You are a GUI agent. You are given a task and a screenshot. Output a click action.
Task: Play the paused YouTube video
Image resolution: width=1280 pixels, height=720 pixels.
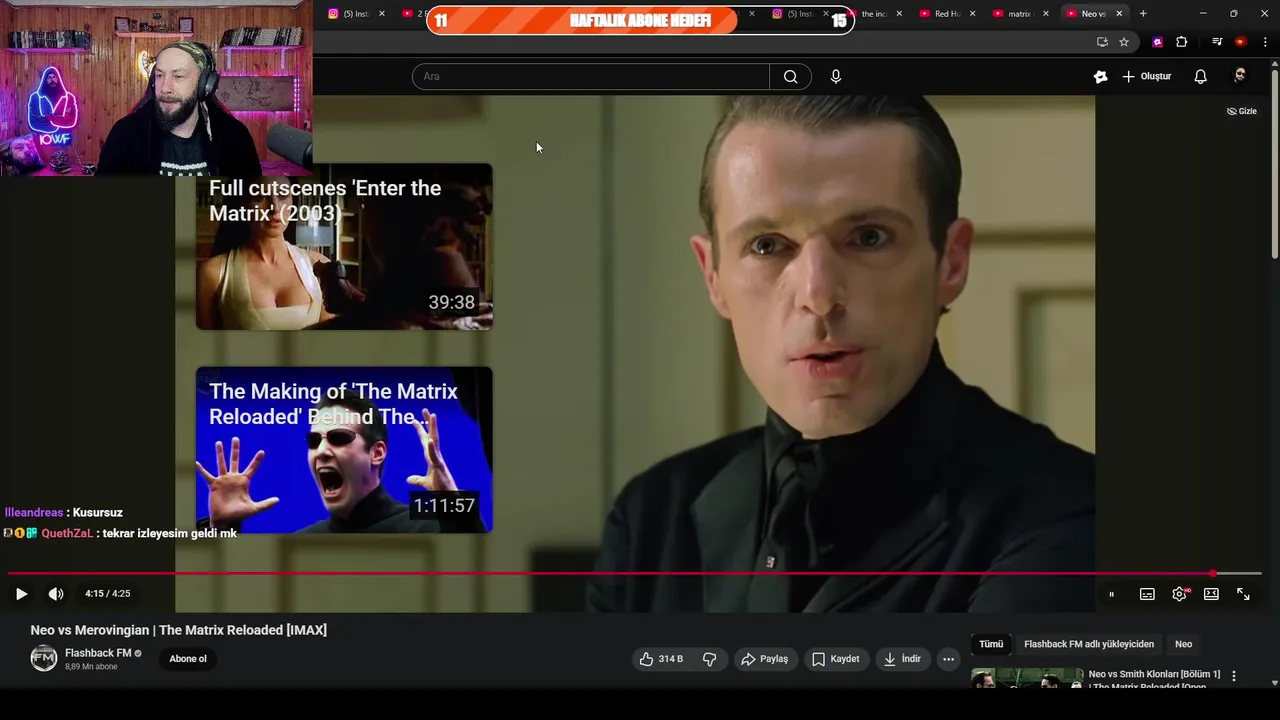(21, 594)
